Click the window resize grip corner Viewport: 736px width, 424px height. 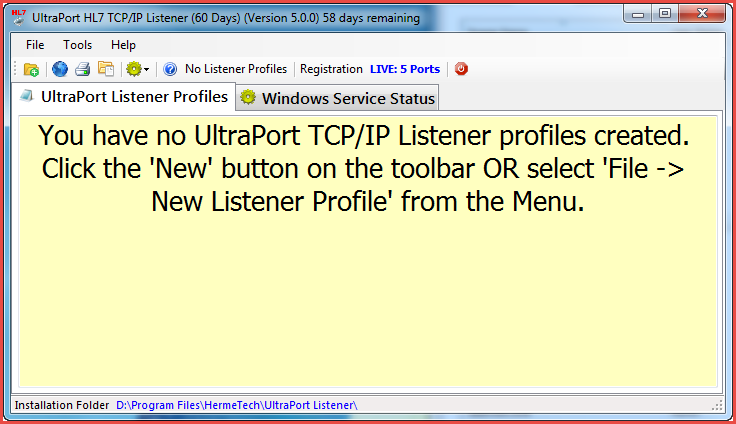click(x=717, y=406)
